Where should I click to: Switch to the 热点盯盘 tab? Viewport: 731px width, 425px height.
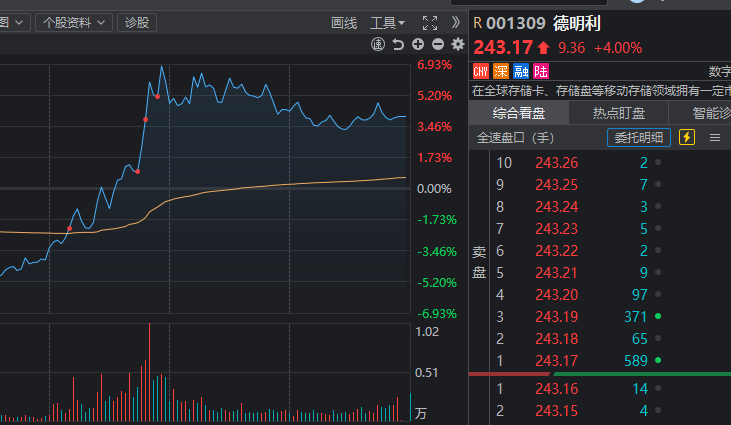(619, 113)
